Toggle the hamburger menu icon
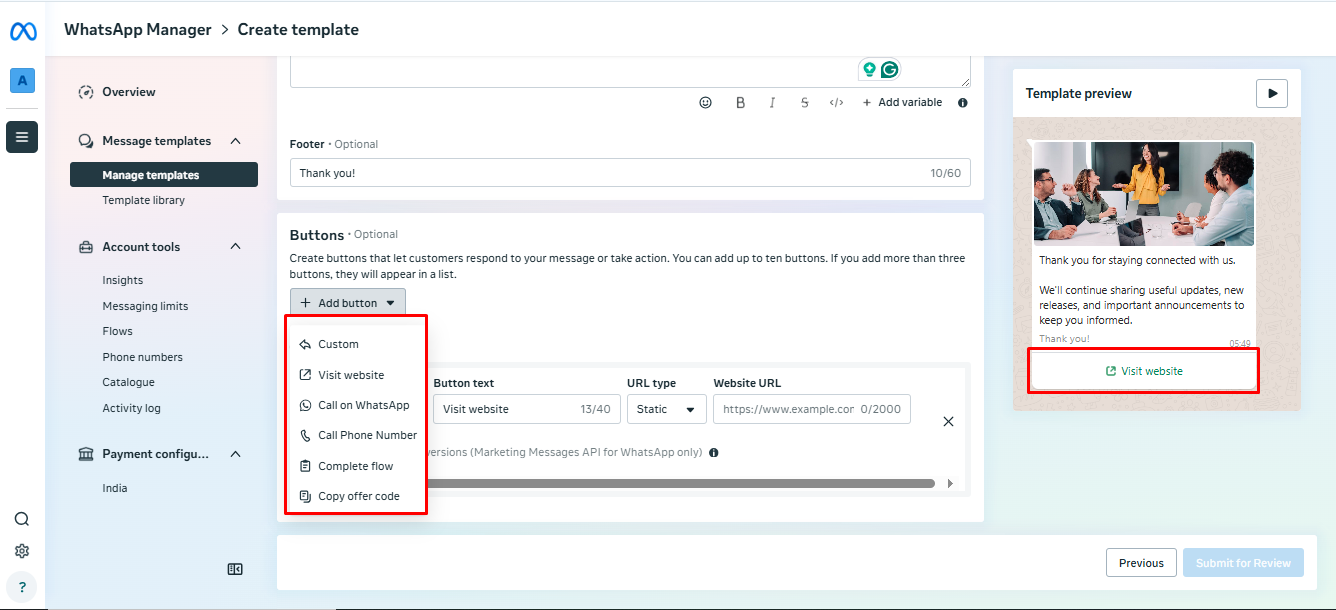Image resolution: width=1336 pixels, height=610 pixels. 22,137
